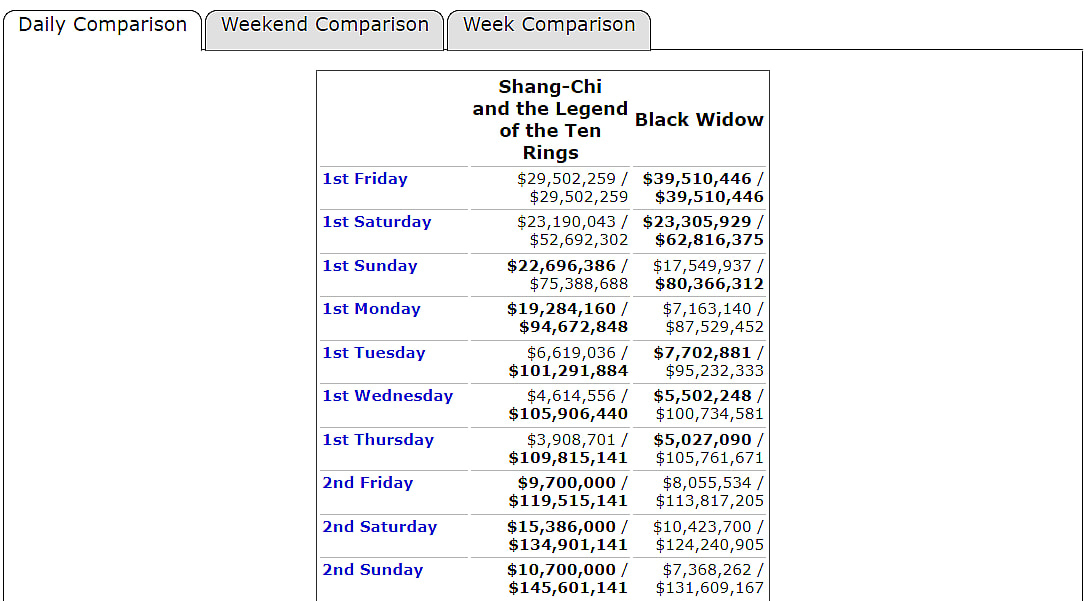The height and width of the screenshot is (601, 1088).
Task: Click Black Widow's $39,510,446 first Friday cell
Action: point(697,179)
